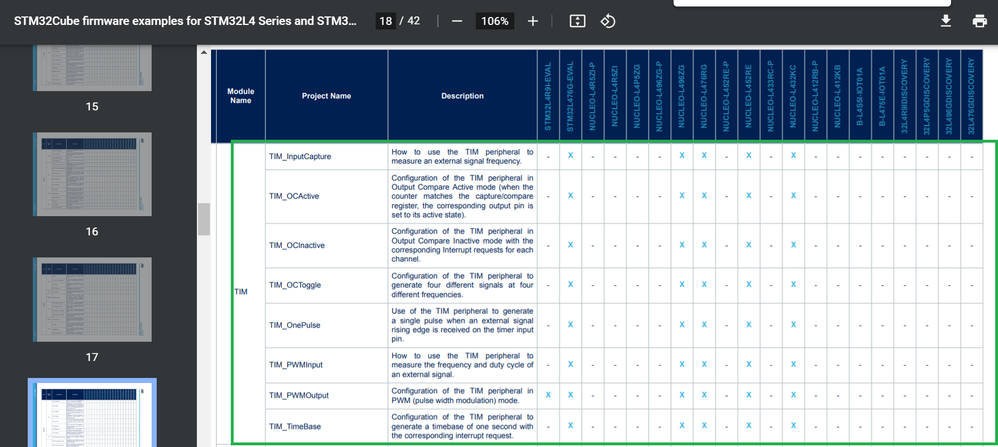Download the PDF file
Image resolution: width=998 pixels, height=447 pixels.
click(x=946, y=21)
